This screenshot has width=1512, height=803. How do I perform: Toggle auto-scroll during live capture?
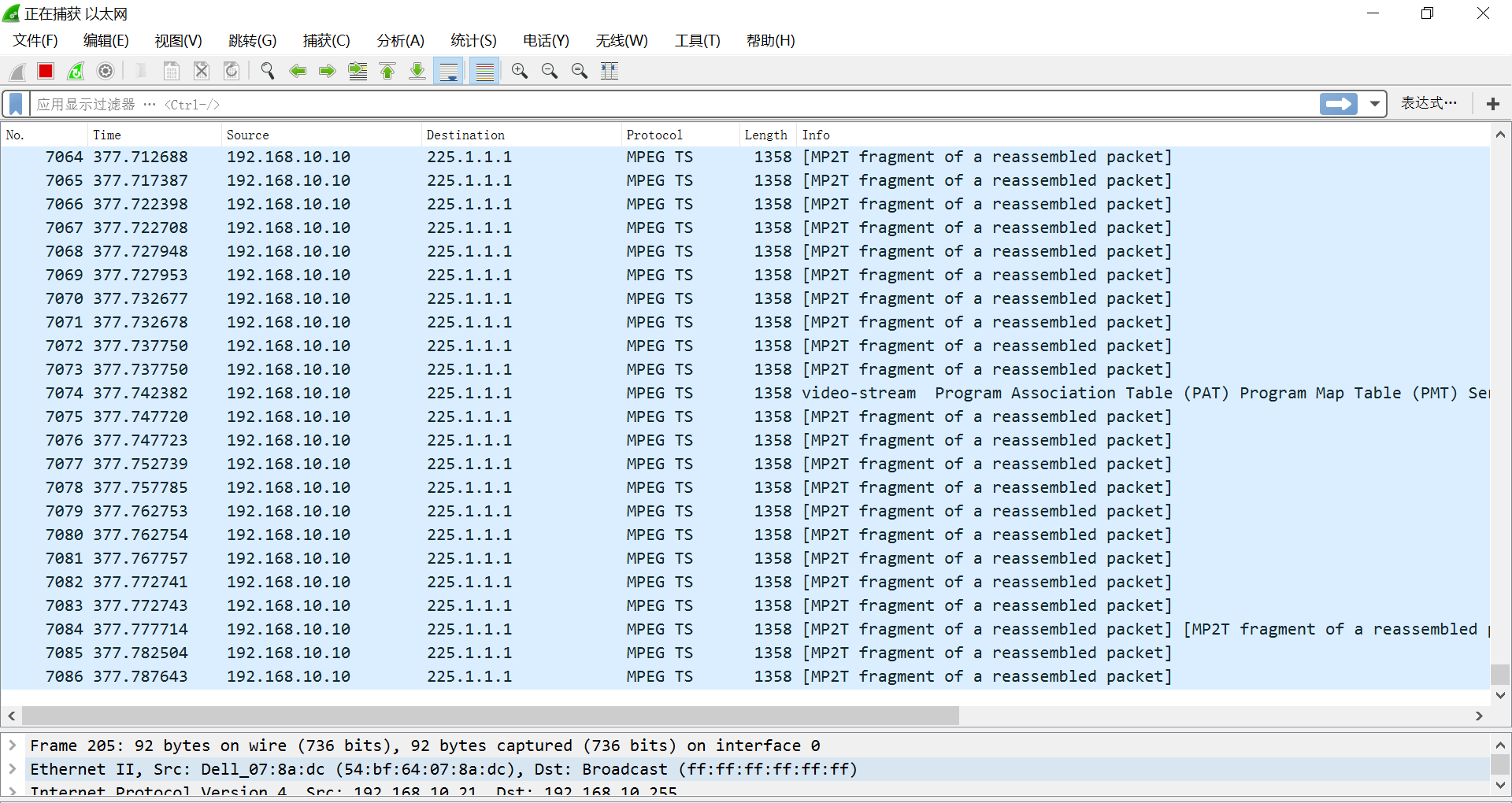(449, 72)
